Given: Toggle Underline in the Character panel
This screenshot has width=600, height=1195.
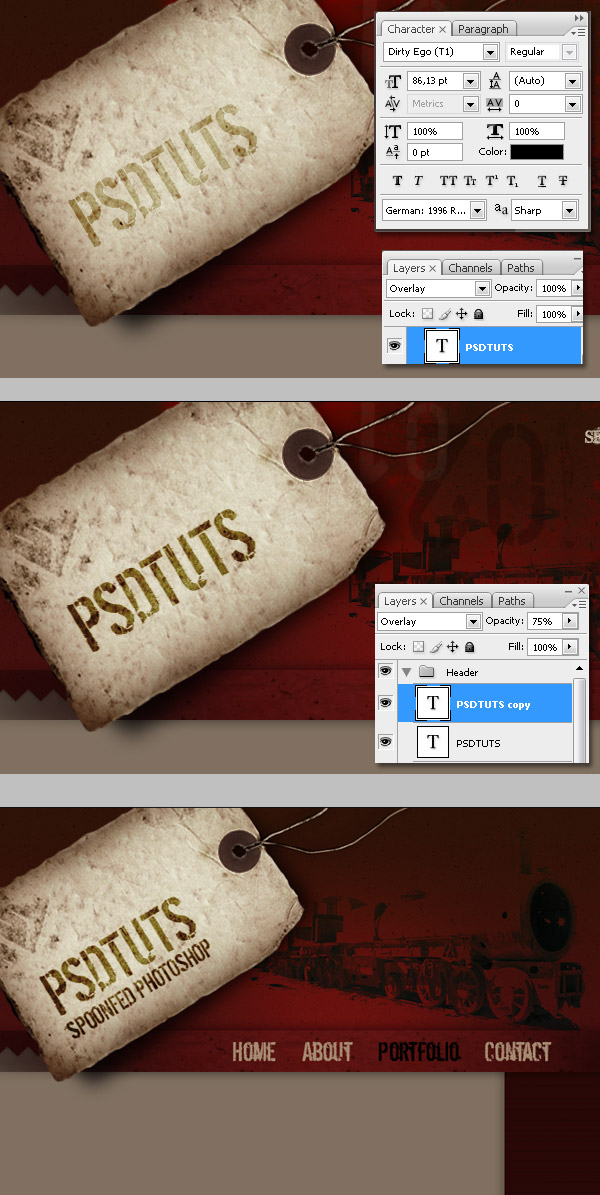Looking at the screenshot, I should tap(542, 181).
